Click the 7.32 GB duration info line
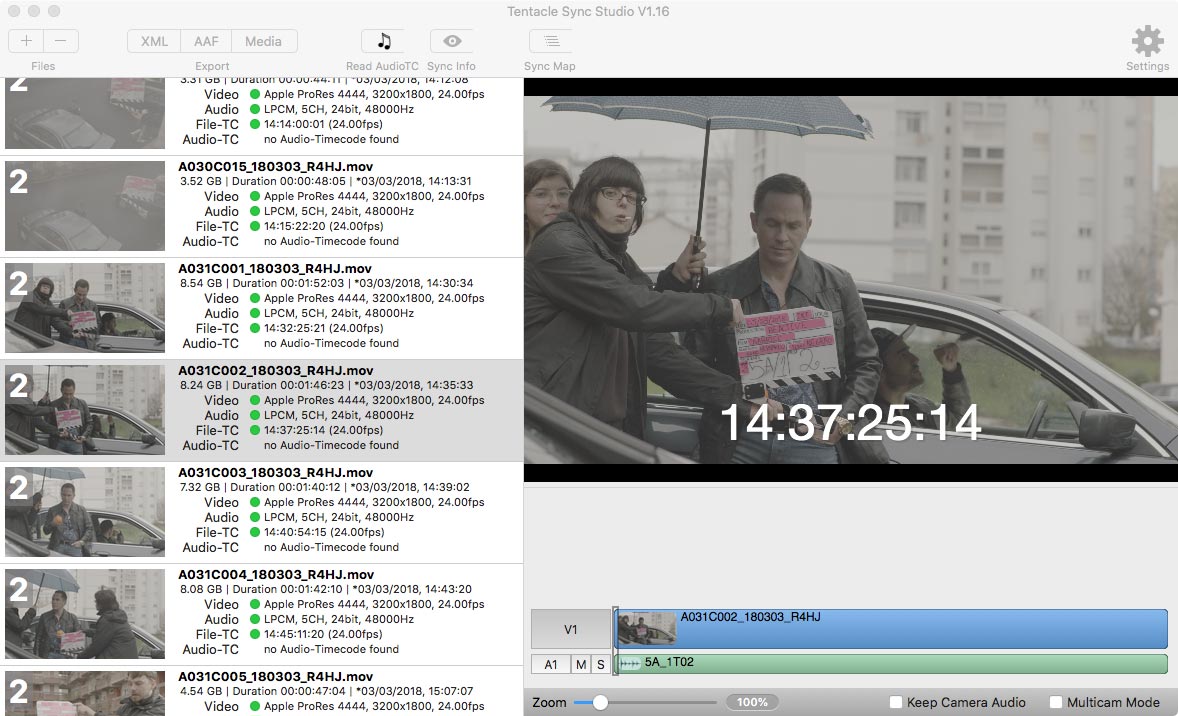The image size is (1178, 716). [325, 488]
